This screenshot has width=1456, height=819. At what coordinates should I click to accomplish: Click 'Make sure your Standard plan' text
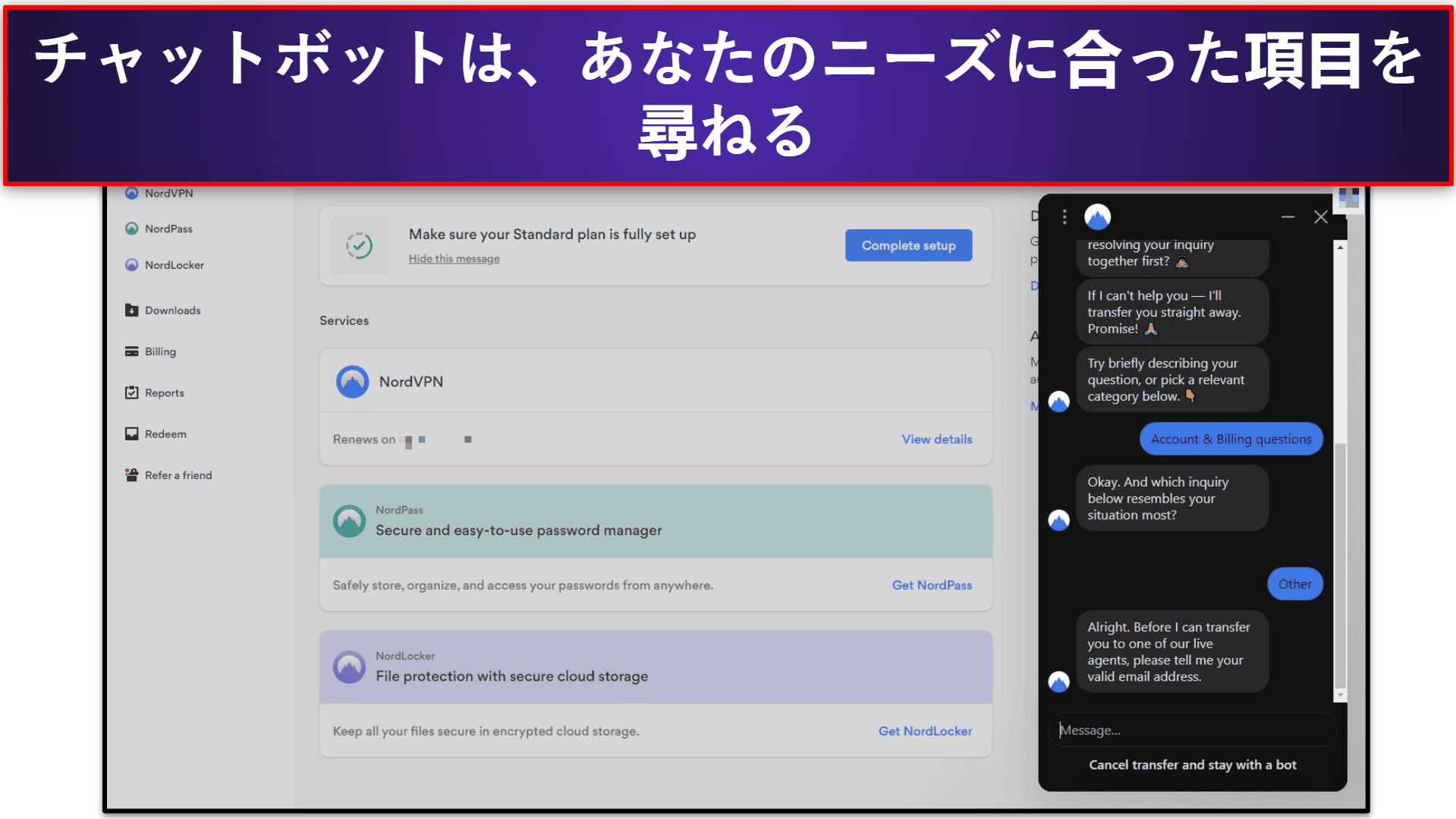tap(552, 235)
